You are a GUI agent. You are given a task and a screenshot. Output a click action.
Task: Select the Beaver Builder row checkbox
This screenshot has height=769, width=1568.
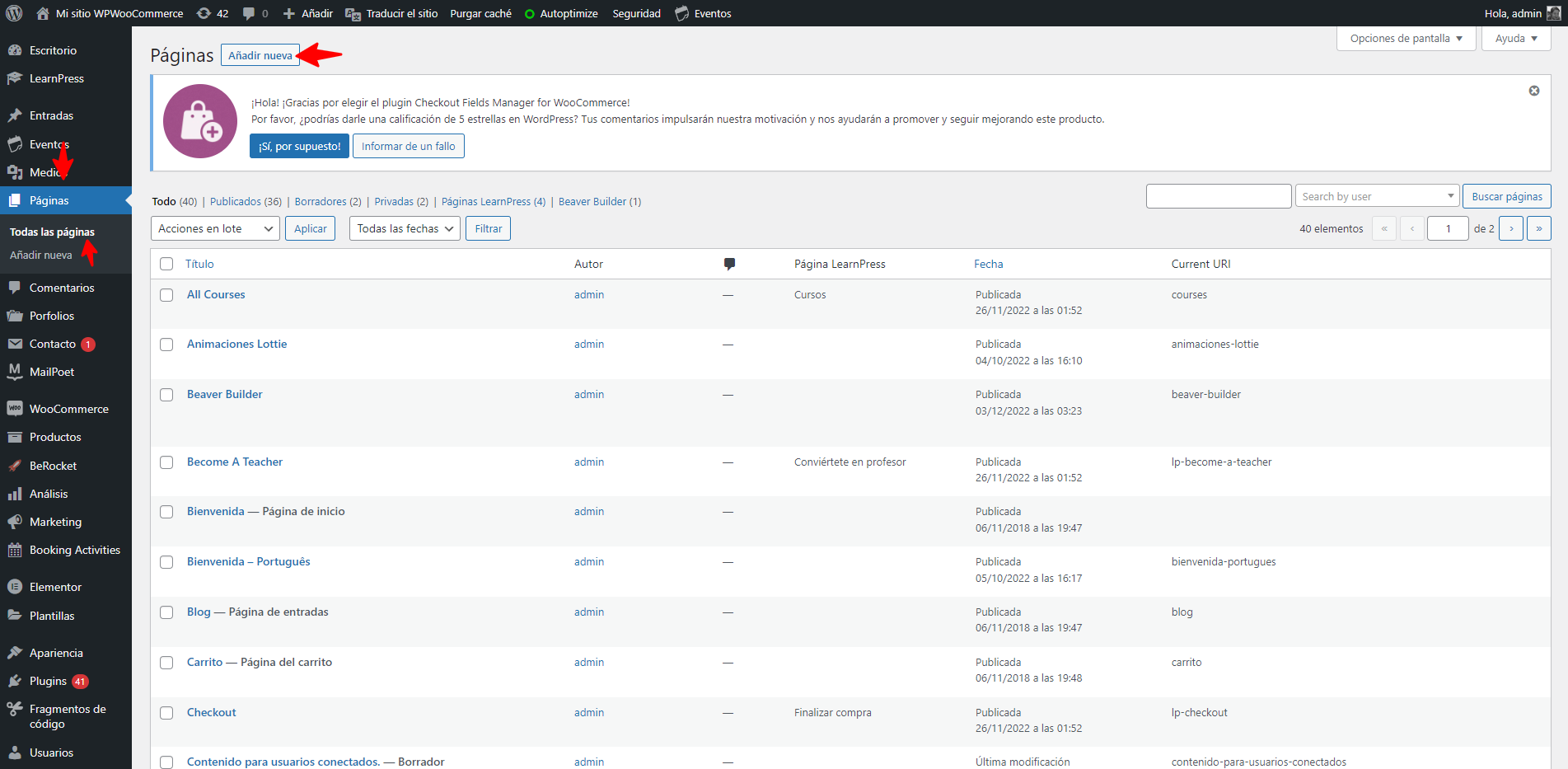tap(166, 395)
